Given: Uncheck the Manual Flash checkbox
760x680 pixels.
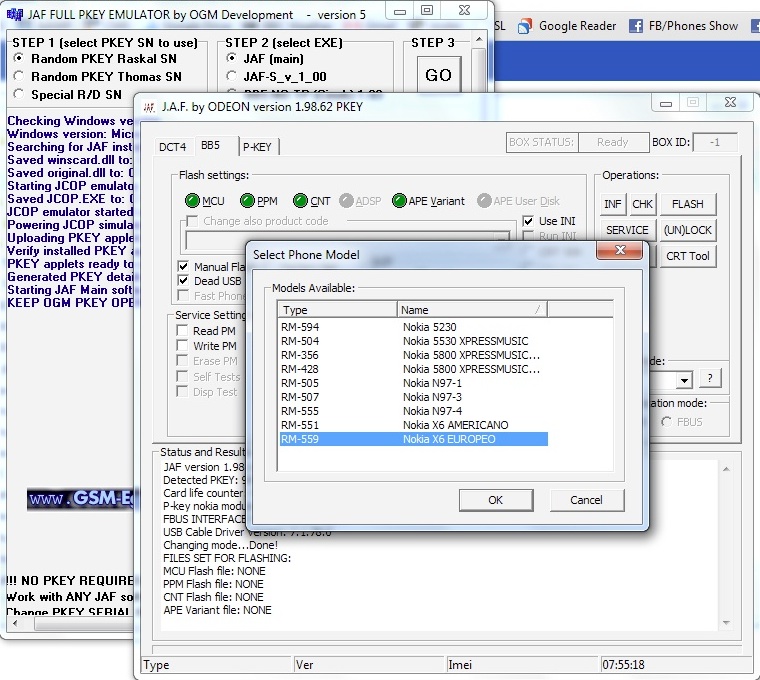Looking at the screenshot, I should click(183, 267).
